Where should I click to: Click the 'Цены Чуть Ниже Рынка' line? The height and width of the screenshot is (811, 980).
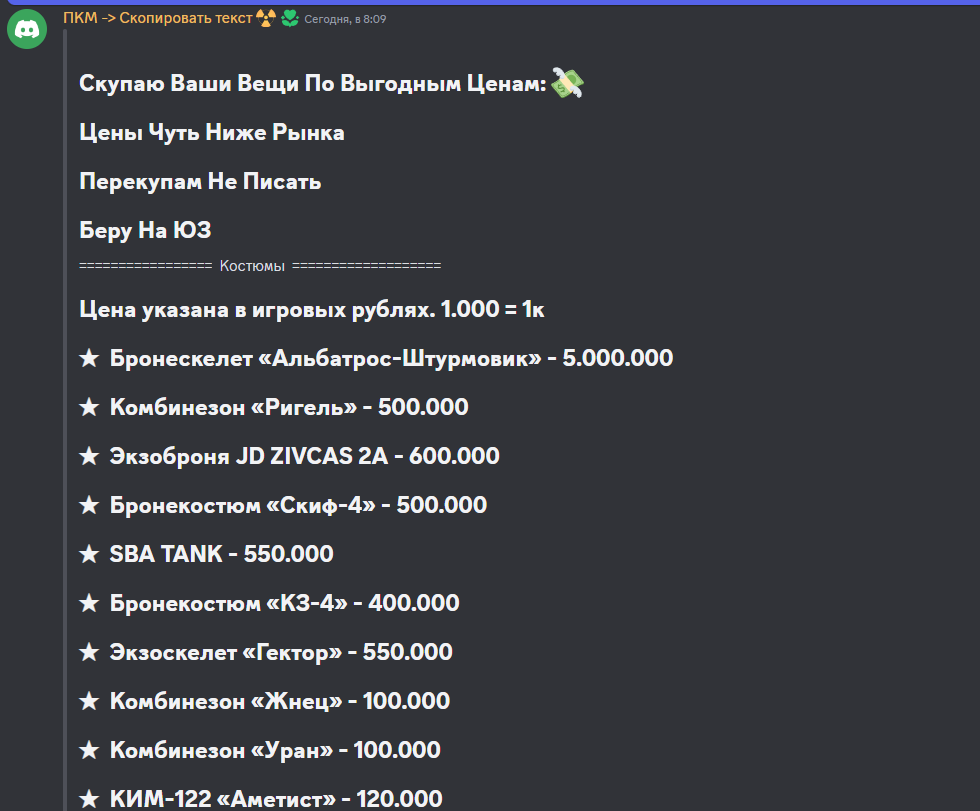[x=212, y=133]
